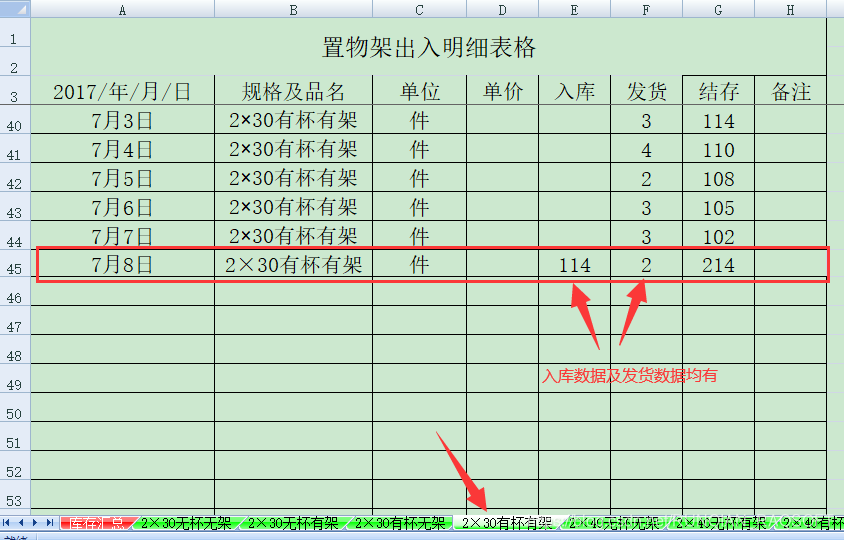Go to first sheet with navigation arrow
Screen dimensions: 844x540
coord(6,523)
